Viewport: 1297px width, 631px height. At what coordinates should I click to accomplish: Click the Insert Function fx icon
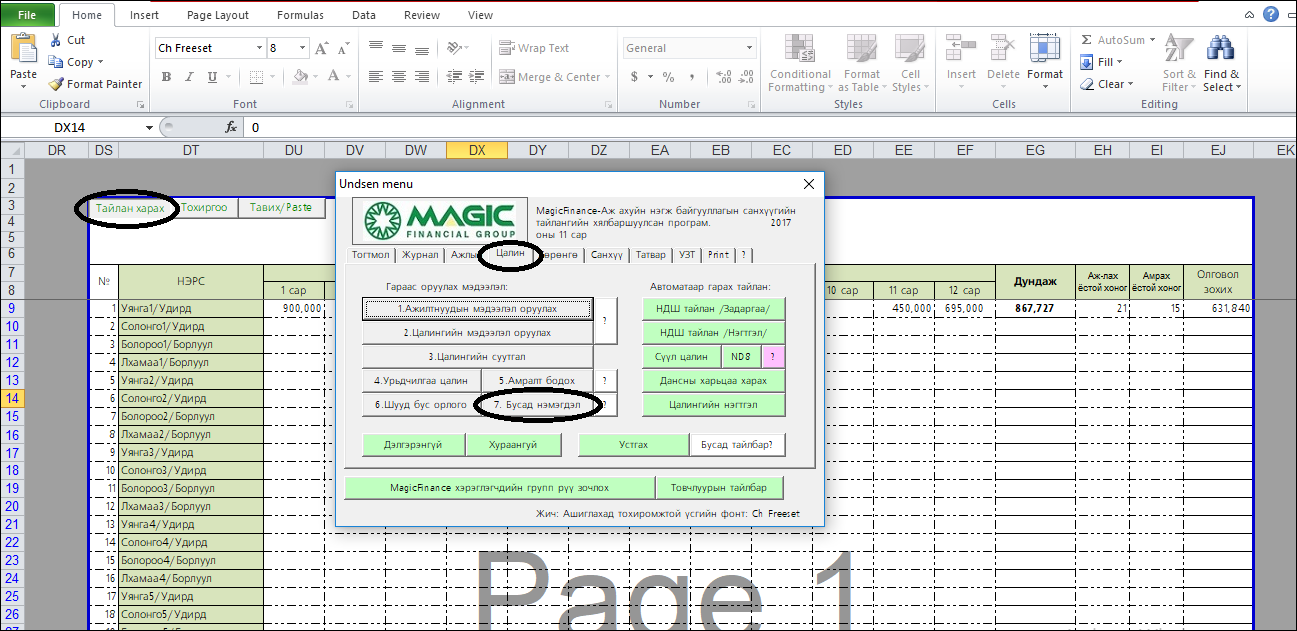[231, 127]
